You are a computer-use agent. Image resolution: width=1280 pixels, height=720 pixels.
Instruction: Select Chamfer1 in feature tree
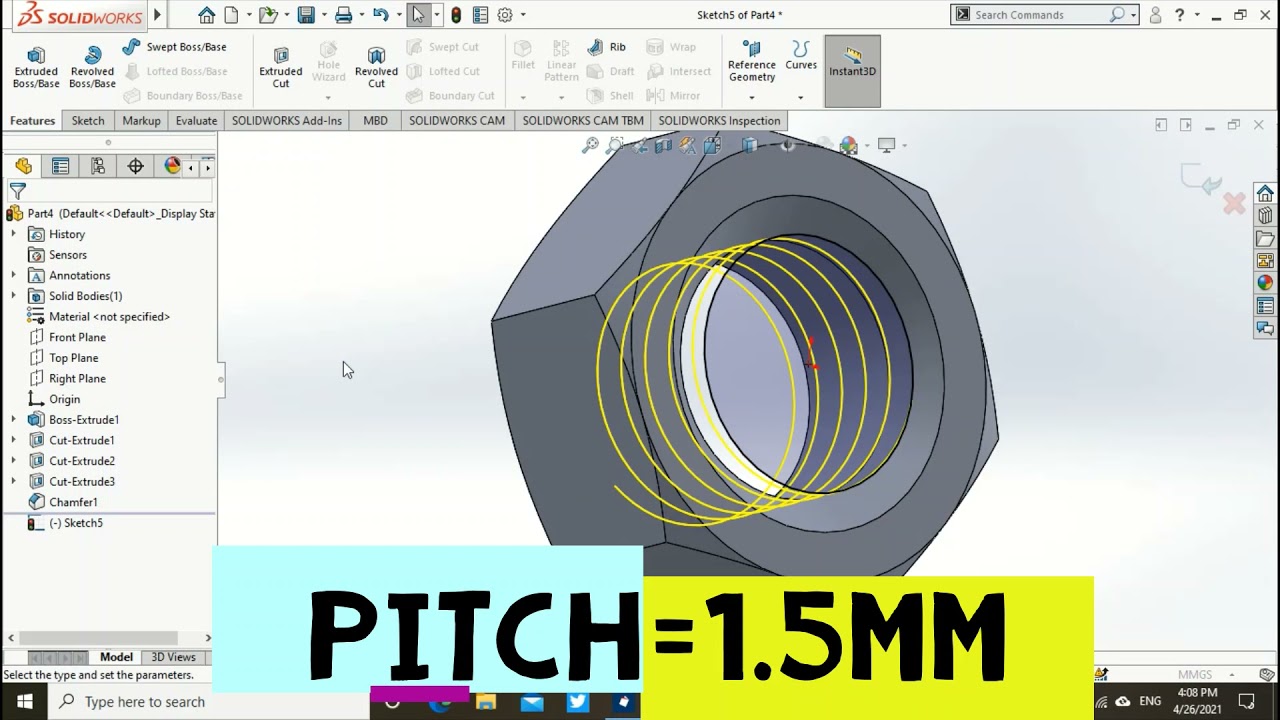[x=73, y=502]
